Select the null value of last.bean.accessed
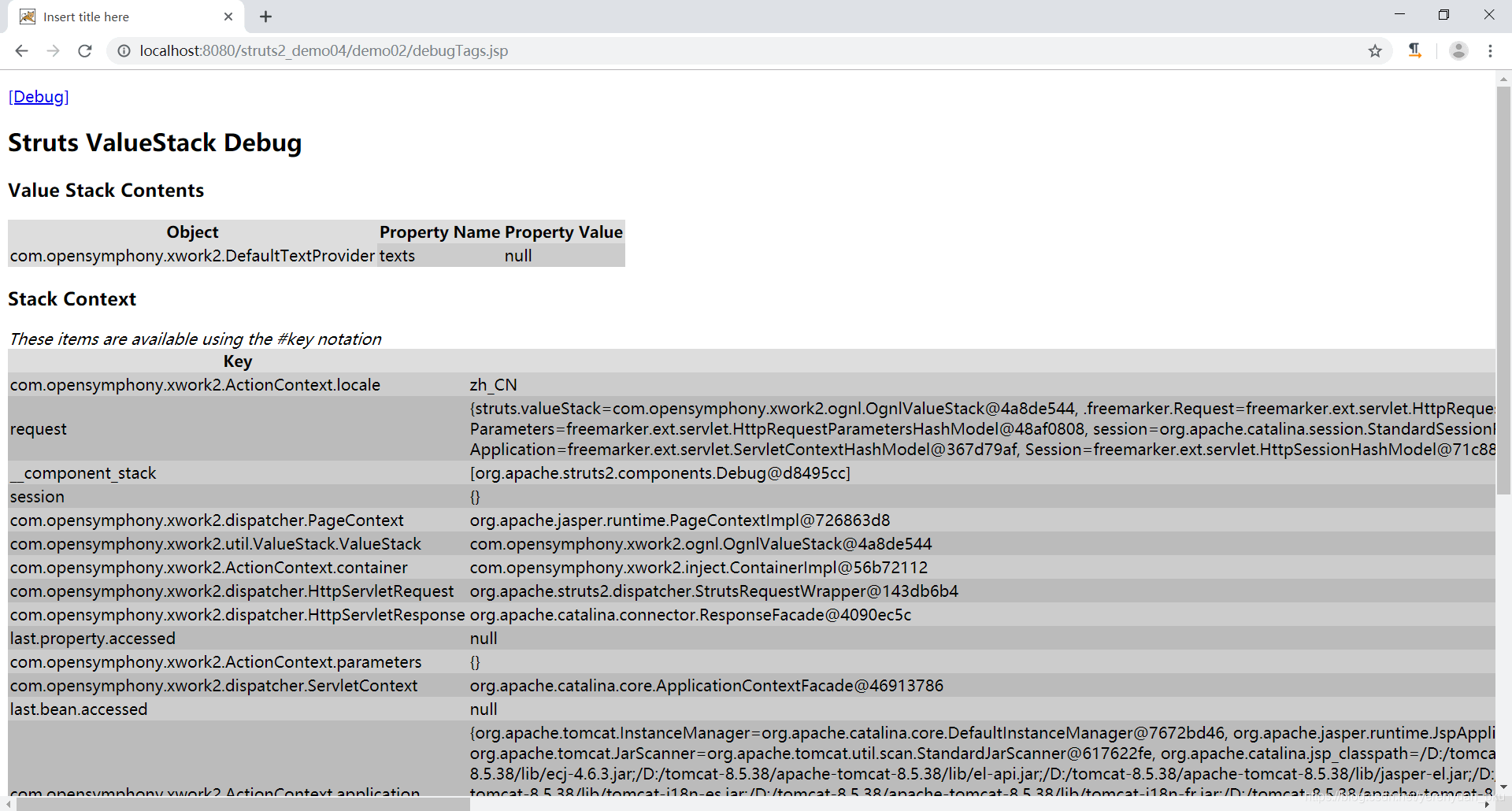 (x=484, y=709)
